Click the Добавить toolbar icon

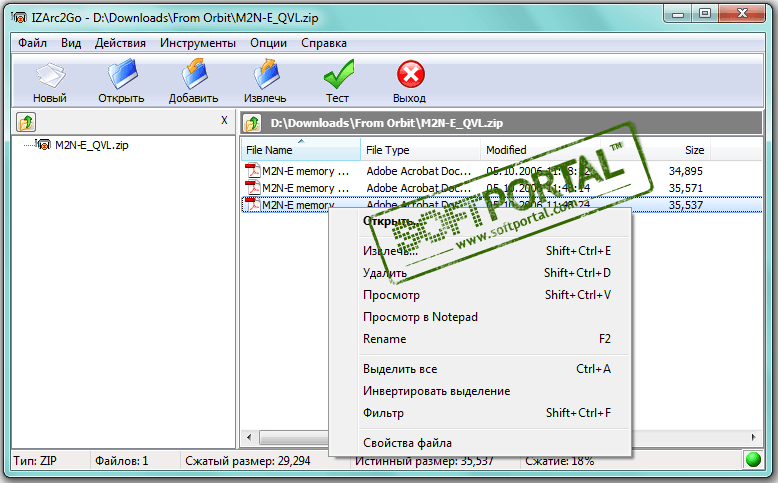tap(194, 74)
